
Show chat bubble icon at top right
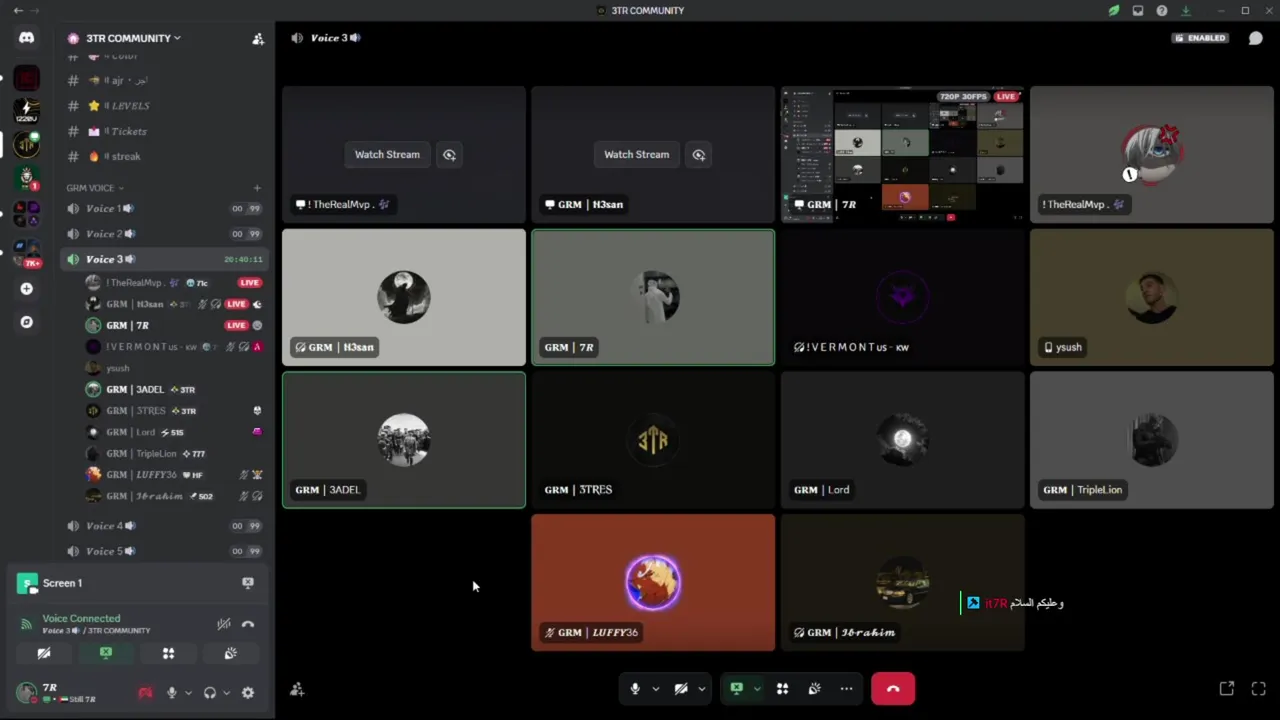1256,38
